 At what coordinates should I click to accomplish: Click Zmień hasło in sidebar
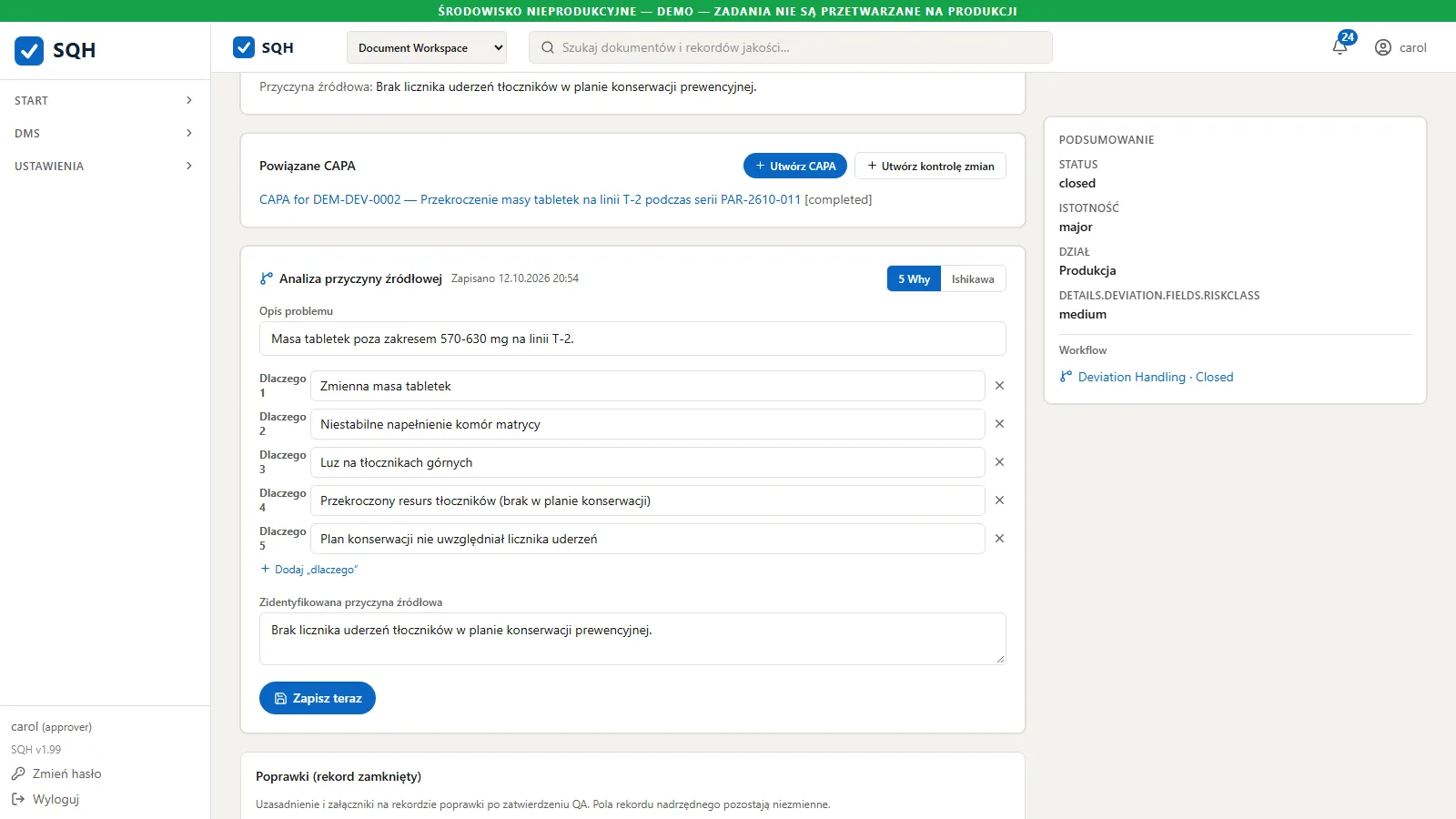pos(66,773)
